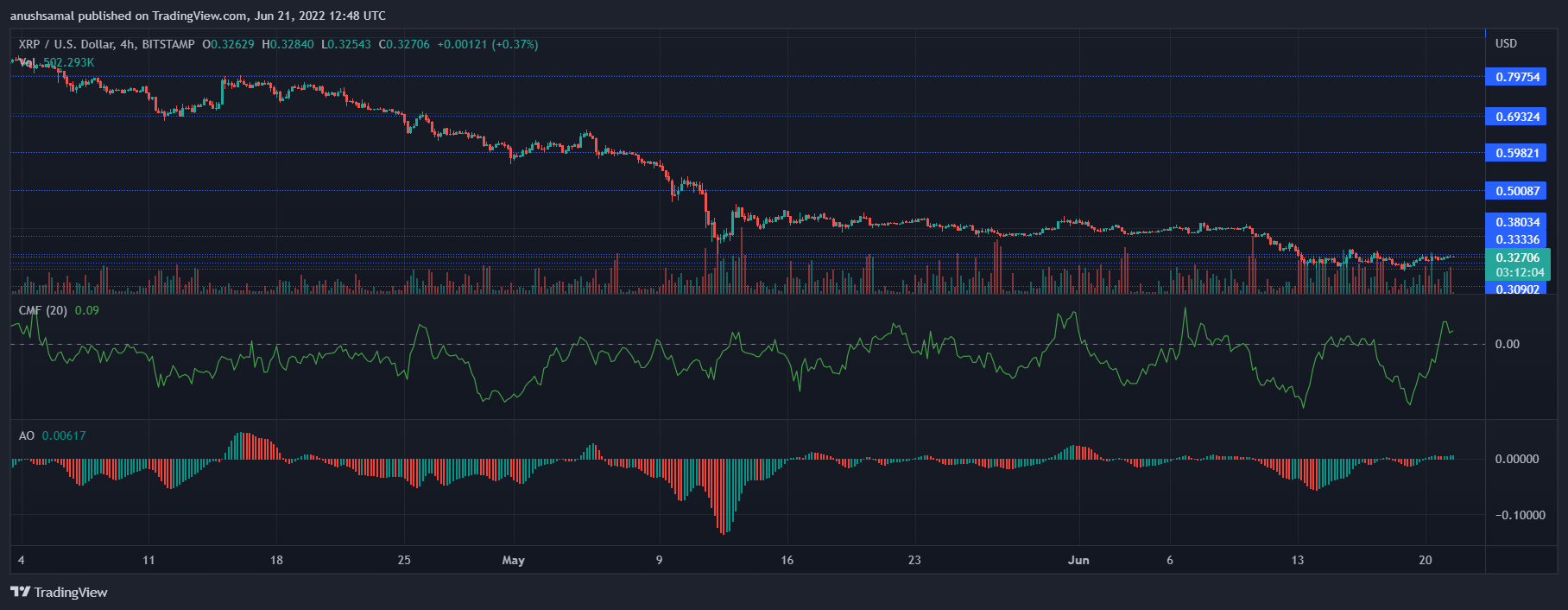Viewport: 1568px width, 610px height.
Task: Click date 6 on the time axis
Action: (x=1170, y=560)
